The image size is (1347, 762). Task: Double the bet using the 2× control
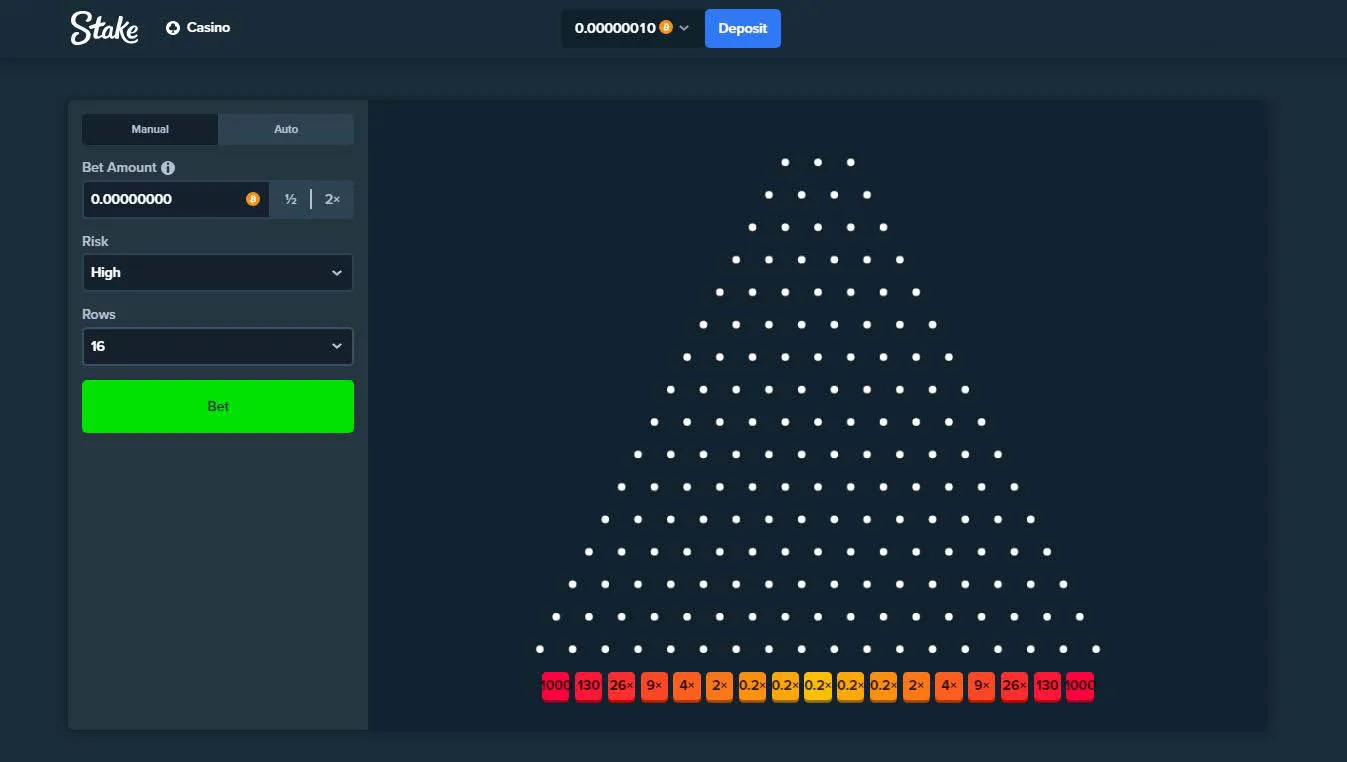pos(331,199)
